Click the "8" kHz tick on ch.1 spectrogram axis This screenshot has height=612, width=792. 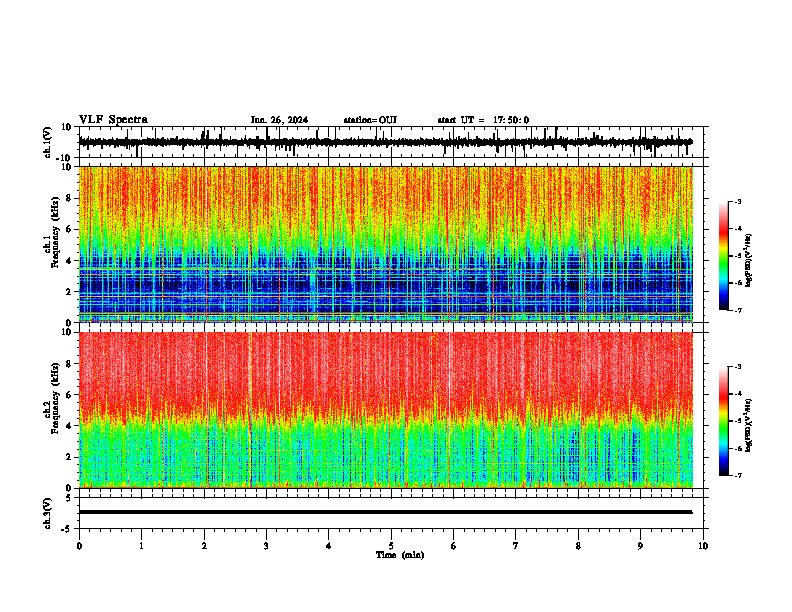tap(69, 198)
